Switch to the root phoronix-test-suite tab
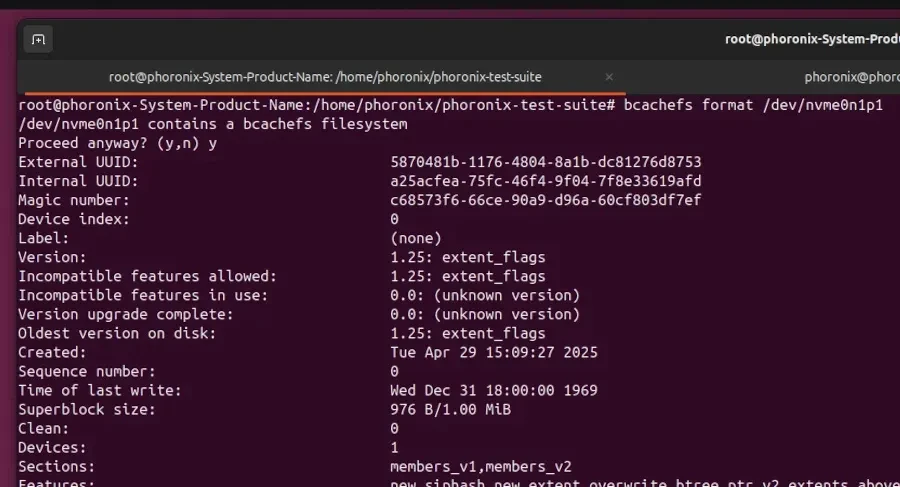This screenshot has height=487, width=900. [325, 77]
